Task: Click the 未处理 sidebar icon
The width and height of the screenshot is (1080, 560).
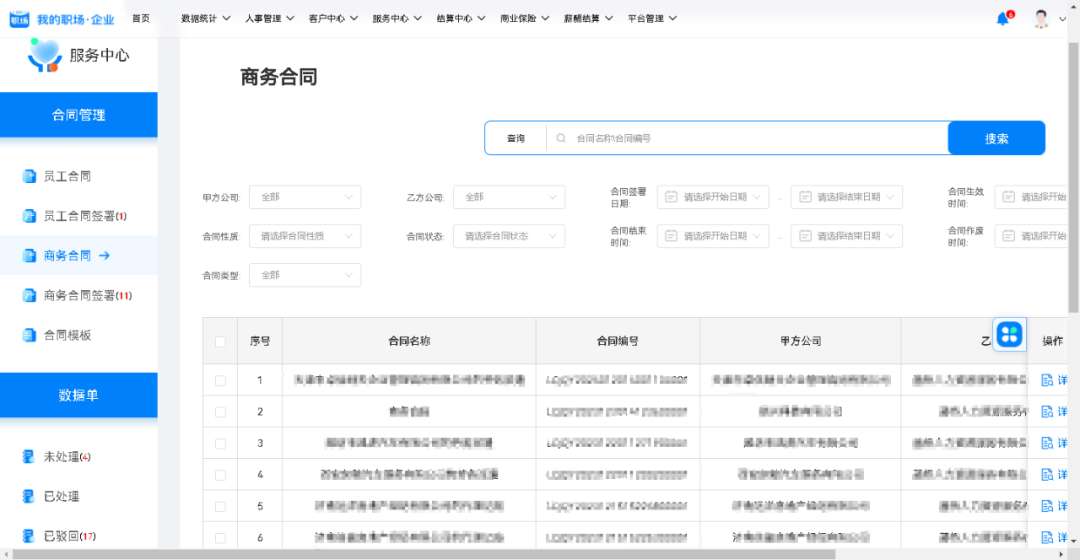Action: [29, 457]
